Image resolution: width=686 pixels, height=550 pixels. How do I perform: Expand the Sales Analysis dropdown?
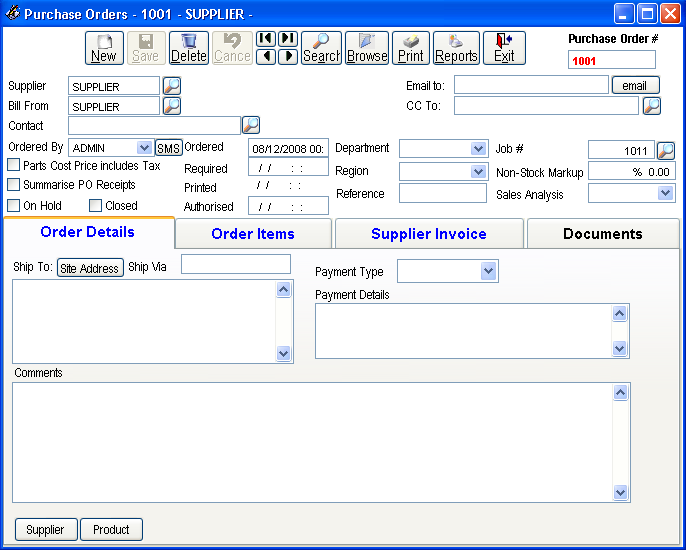(x=666, y=194)
